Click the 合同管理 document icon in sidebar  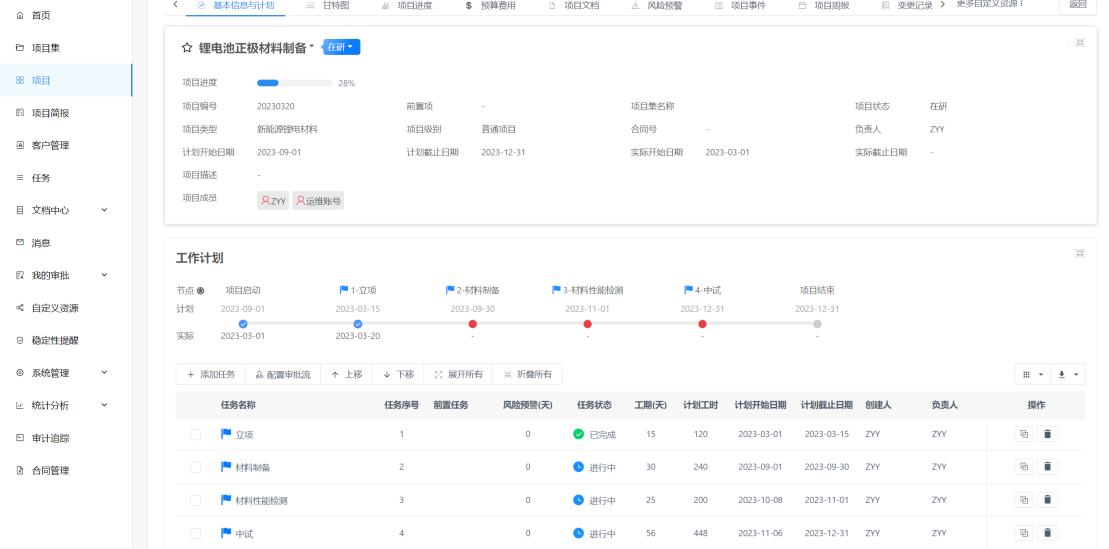click(x=20, y=470)
